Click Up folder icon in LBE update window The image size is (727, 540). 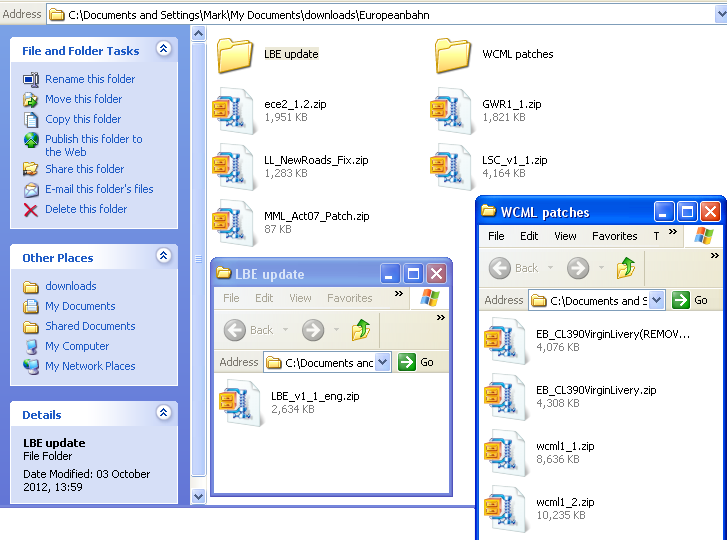pyautogui.click(x=361, y=330)
